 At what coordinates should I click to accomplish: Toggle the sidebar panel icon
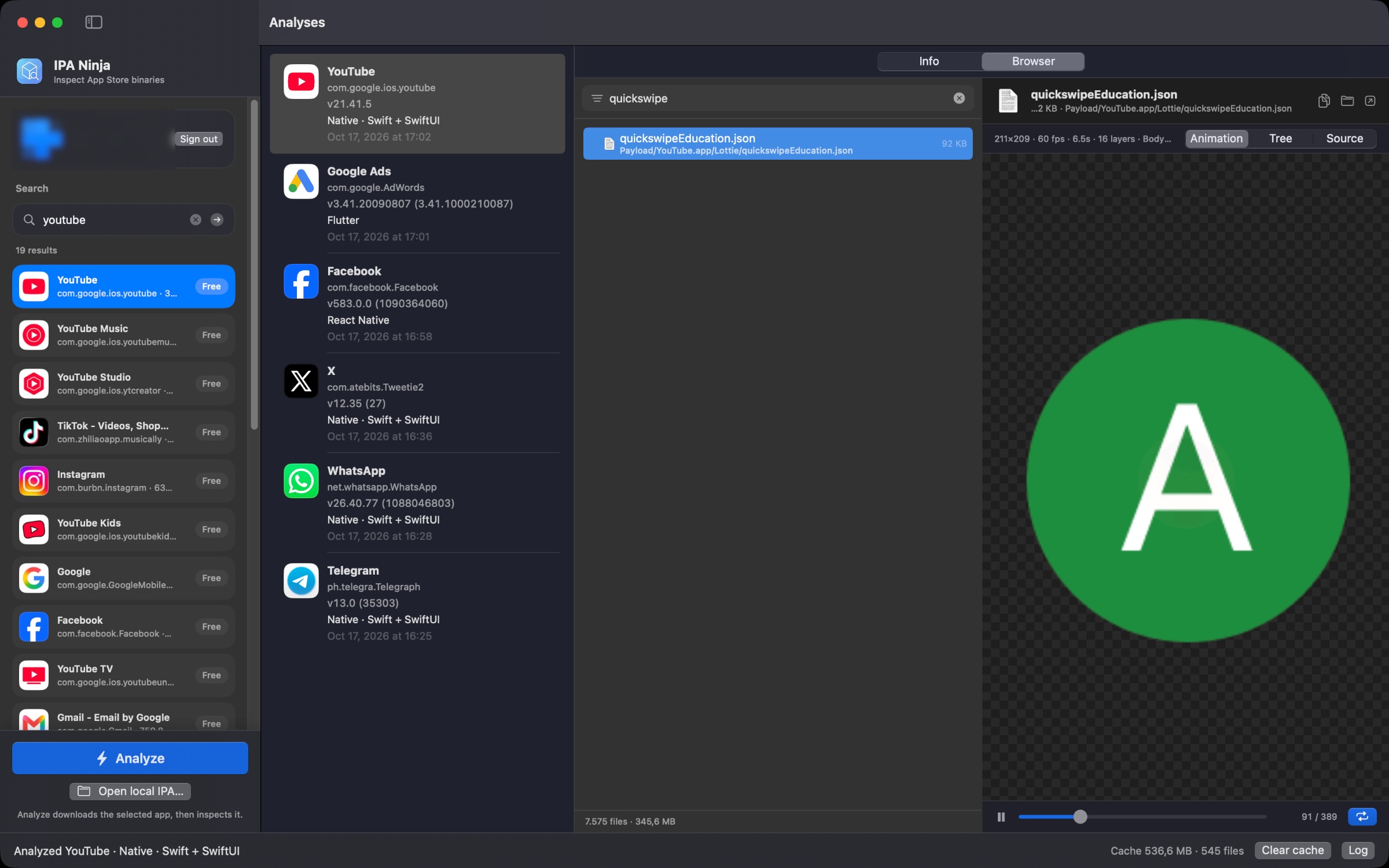(94, 22)
